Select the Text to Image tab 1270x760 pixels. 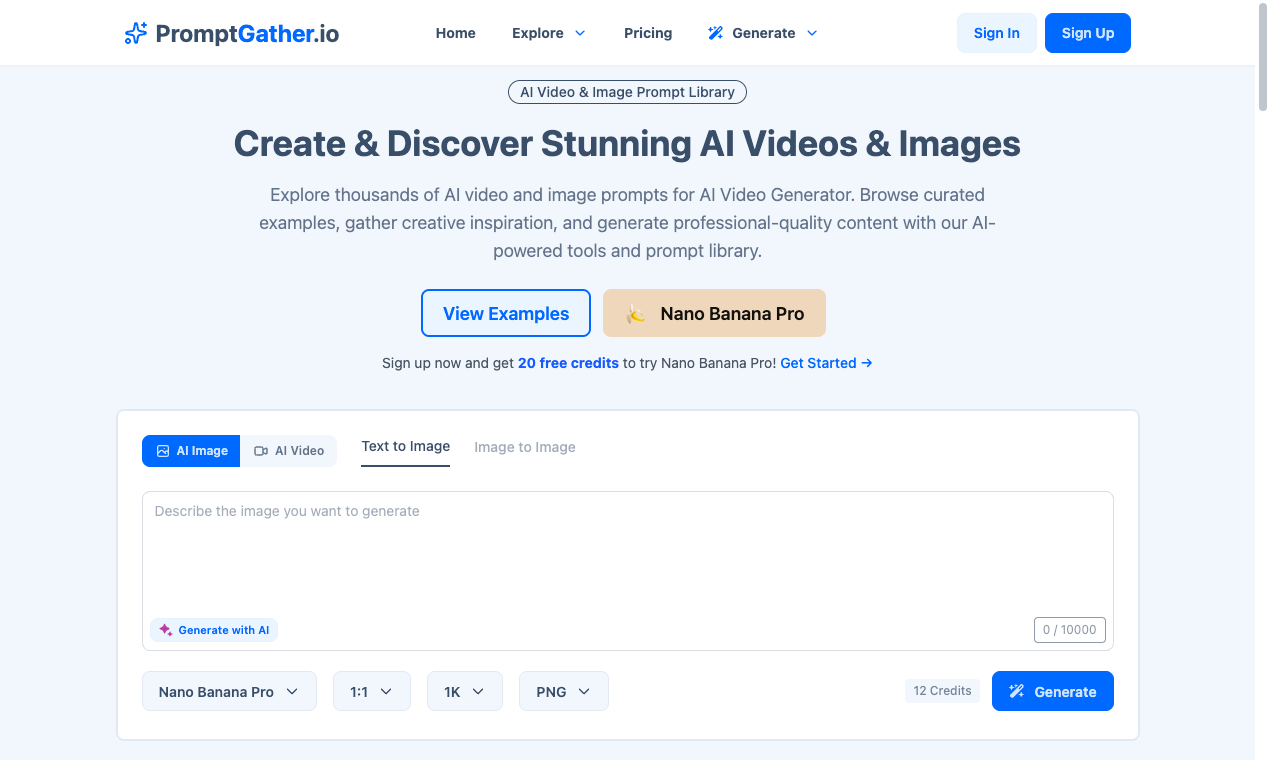coord(405,447)
